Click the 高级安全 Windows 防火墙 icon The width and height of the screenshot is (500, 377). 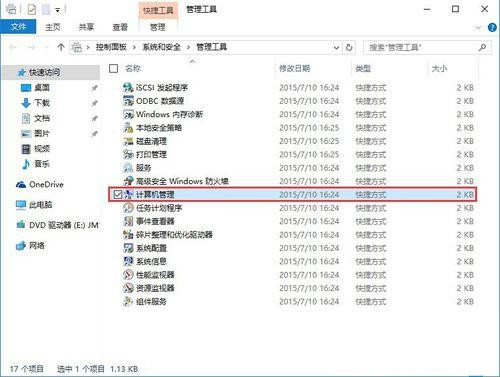[x=128, y=181]
